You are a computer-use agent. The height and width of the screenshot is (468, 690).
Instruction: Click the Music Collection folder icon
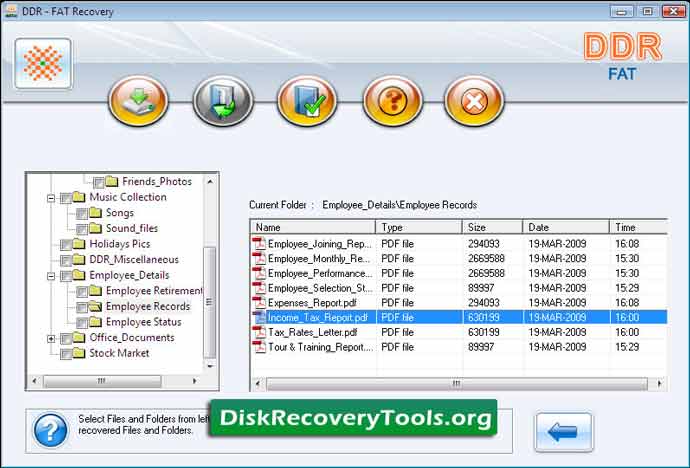[79, 197]
